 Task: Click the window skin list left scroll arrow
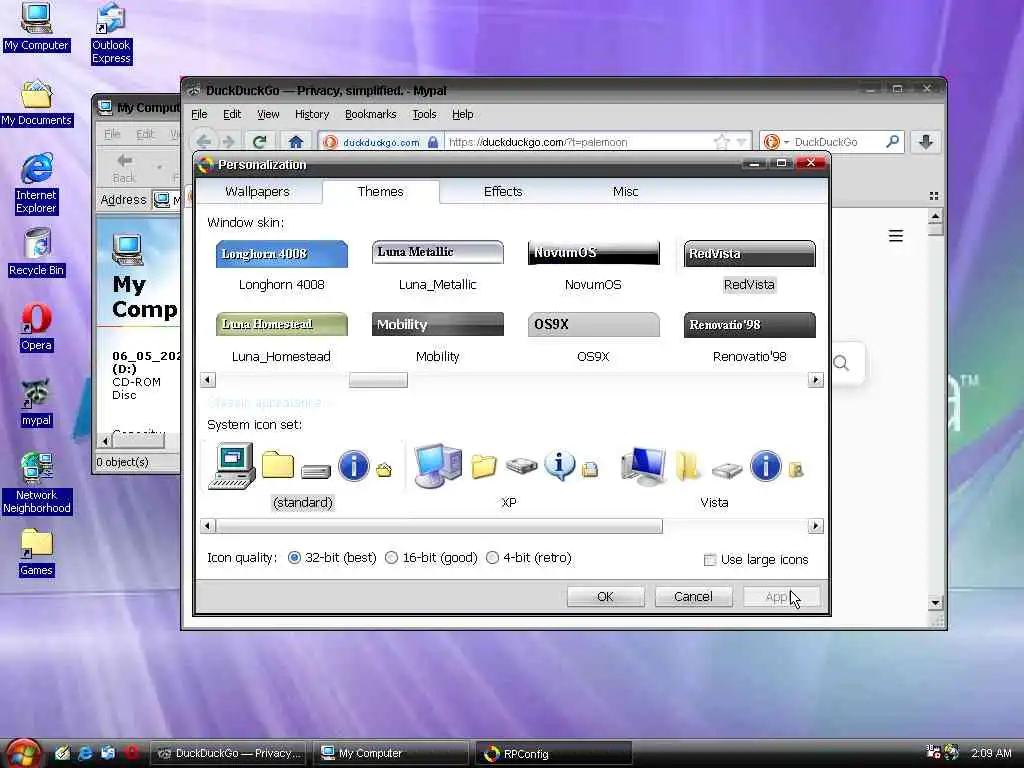pos(208,379)
